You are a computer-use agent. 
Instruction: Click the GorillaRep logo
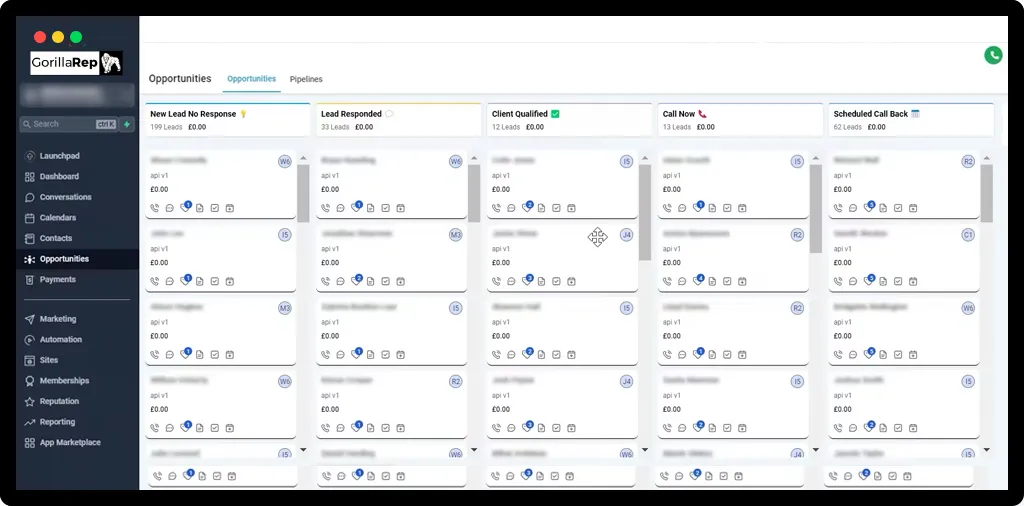(76, 63)
